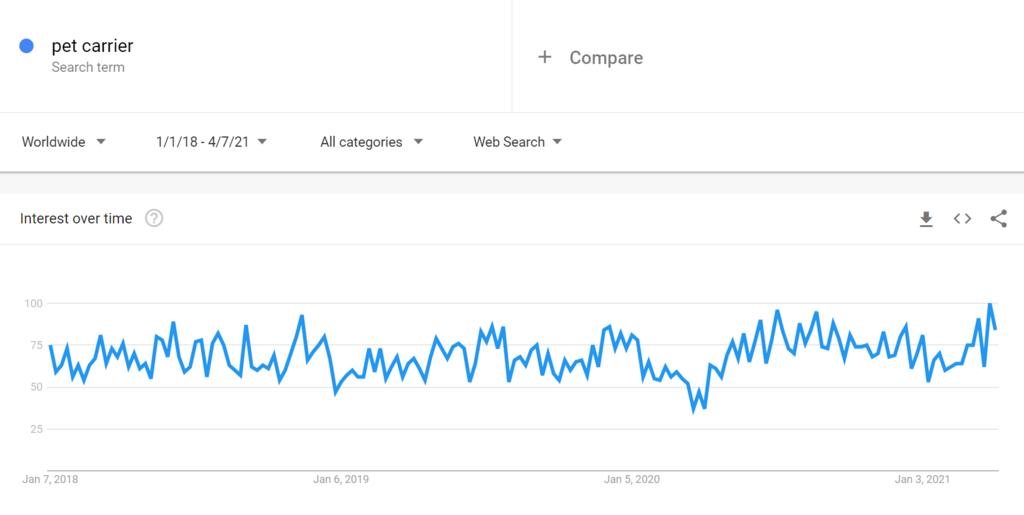This screenshot has height=515, width=1024.
Task: Click the Compare label
Action: click(x=606, y=58)
